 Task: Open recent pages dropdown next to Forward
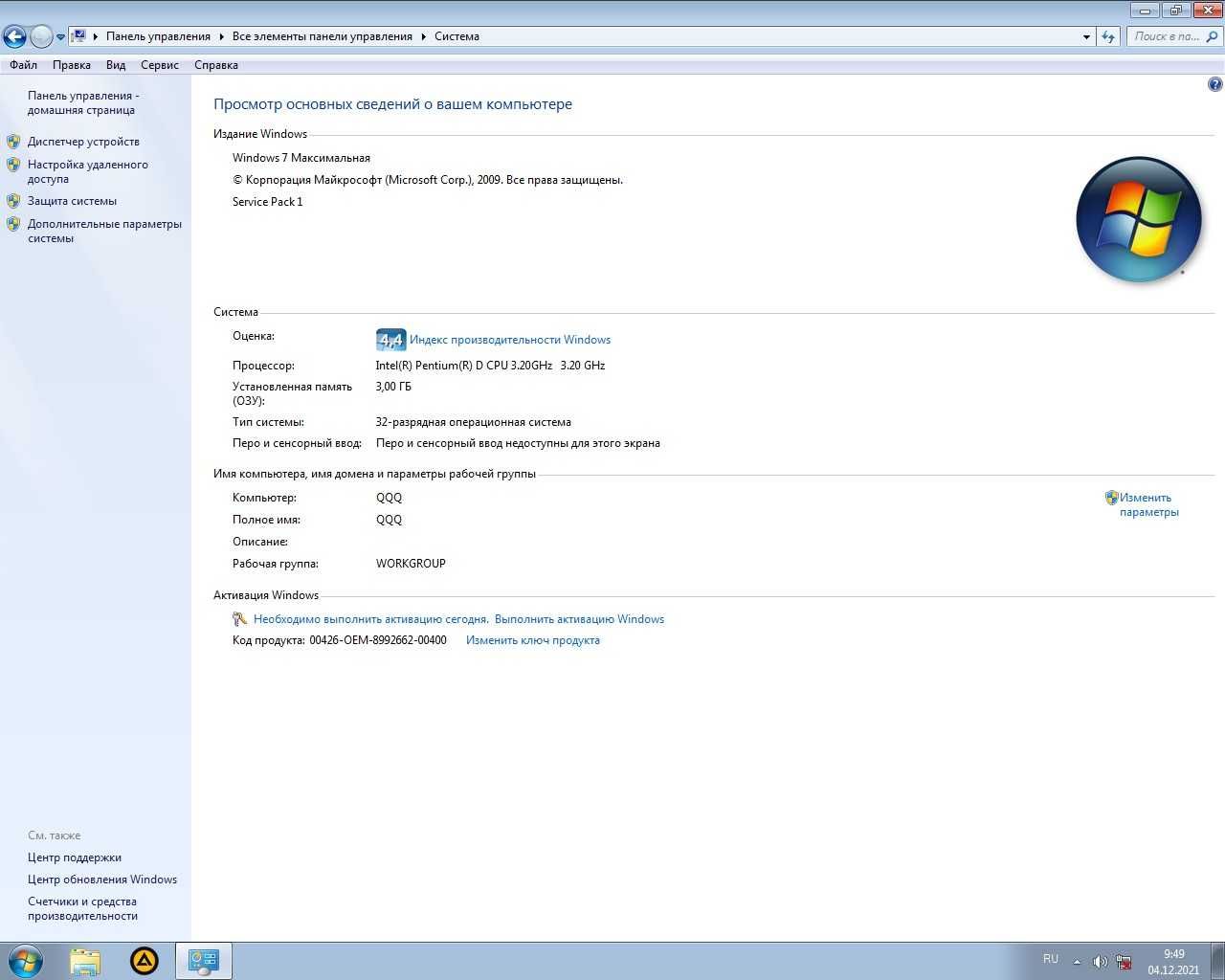pos(60,37)
